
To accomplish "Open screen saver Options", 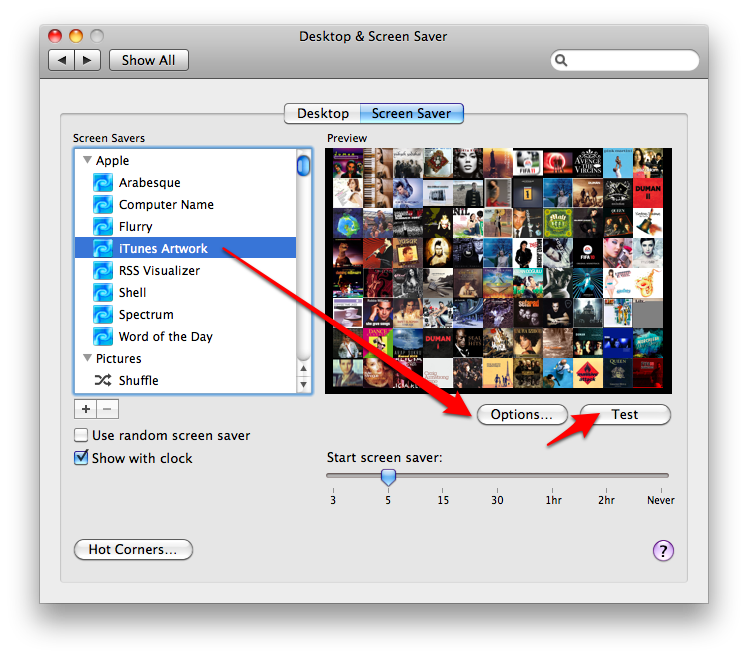I will pos(521,414).
